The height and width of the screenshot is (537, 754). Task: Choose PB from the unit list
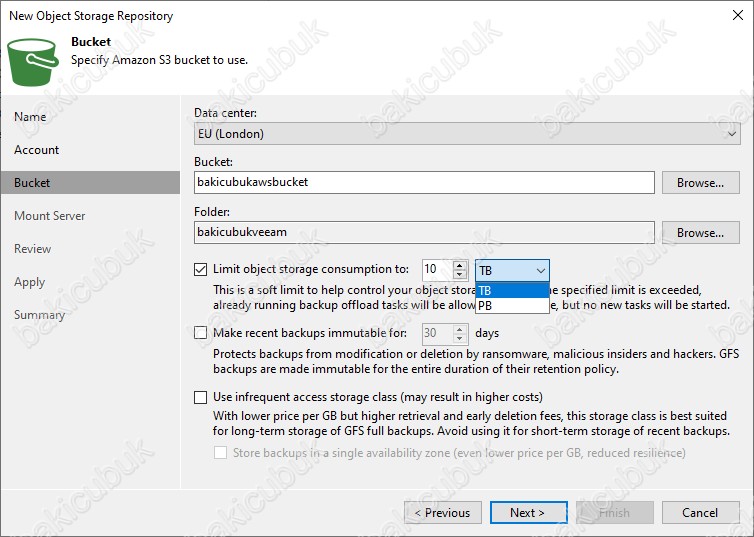tap(512, 306)
